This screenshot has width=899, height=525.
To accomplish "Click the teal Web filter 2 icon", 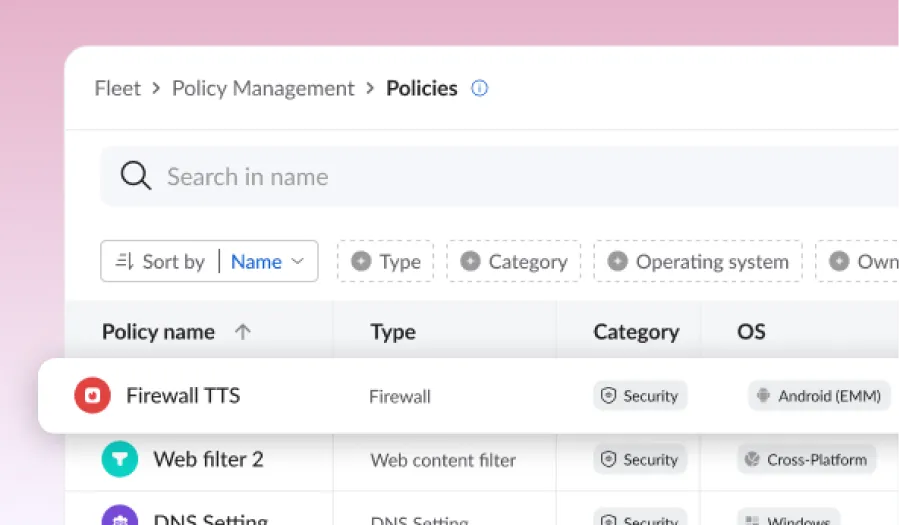I will [x=119, y=460].
